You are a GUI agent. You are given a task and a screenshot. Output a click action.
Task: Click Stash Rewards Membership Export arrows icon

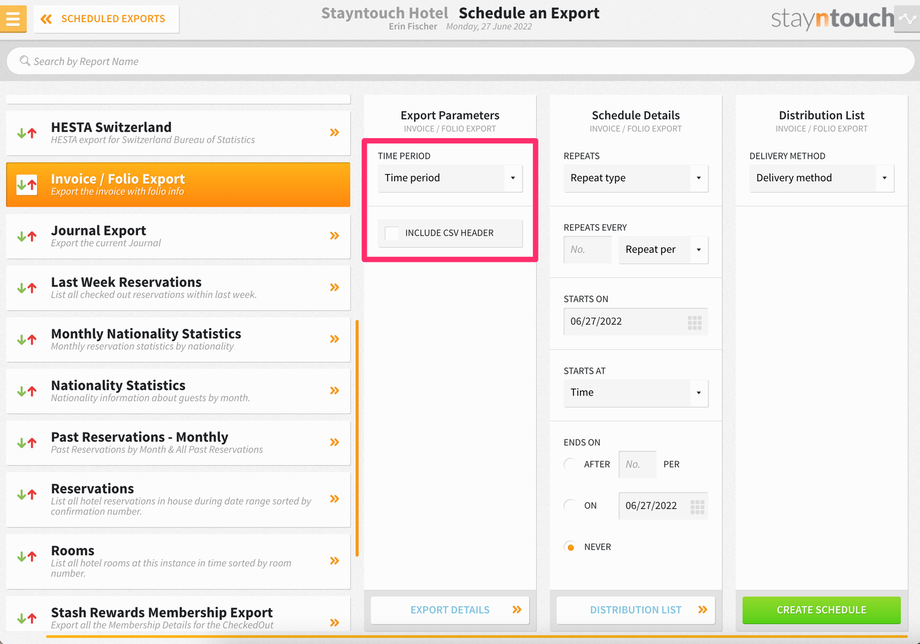click(27, 618)
